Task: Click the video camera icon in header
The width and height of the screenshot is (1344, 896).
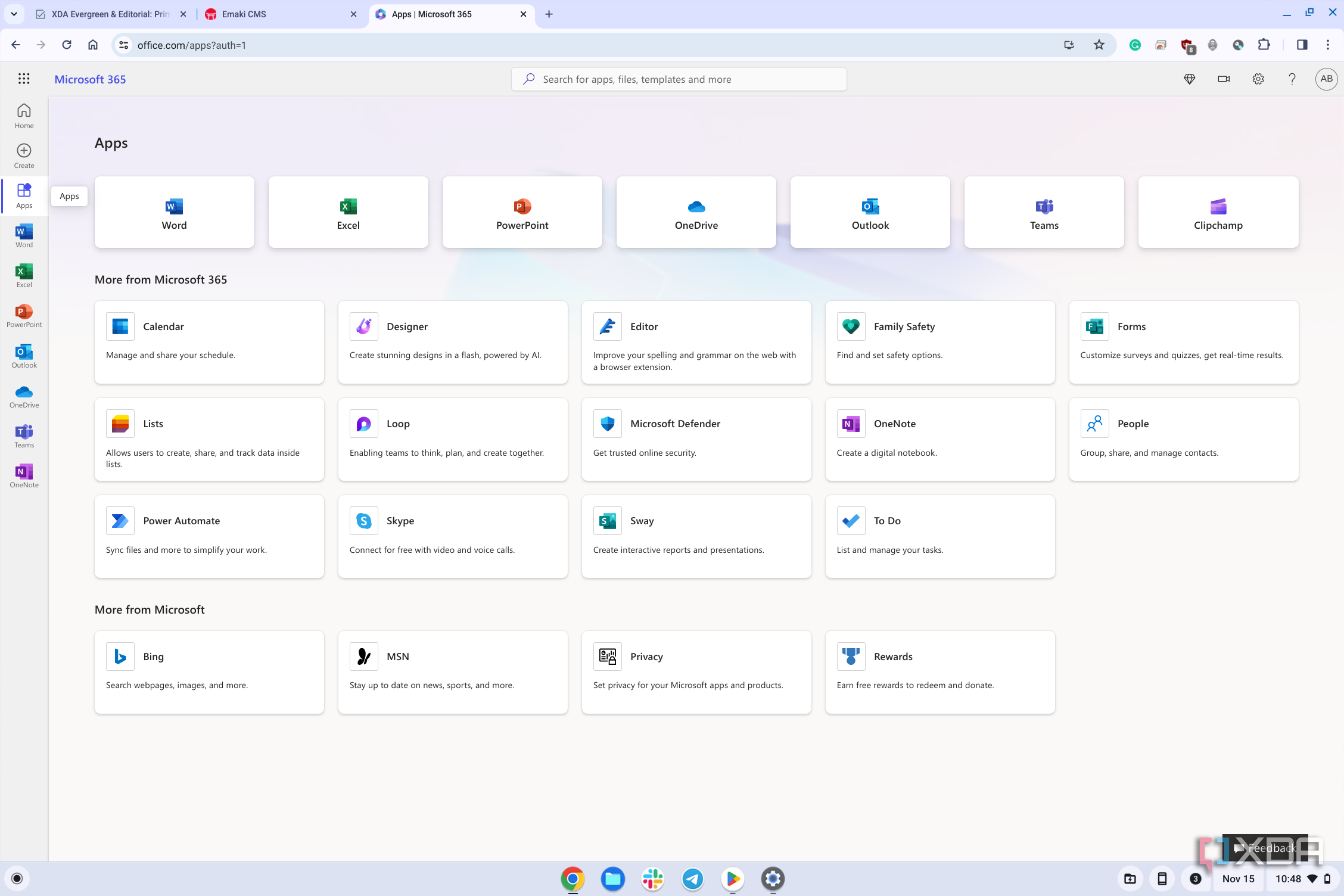Action: pos(1224,79)
